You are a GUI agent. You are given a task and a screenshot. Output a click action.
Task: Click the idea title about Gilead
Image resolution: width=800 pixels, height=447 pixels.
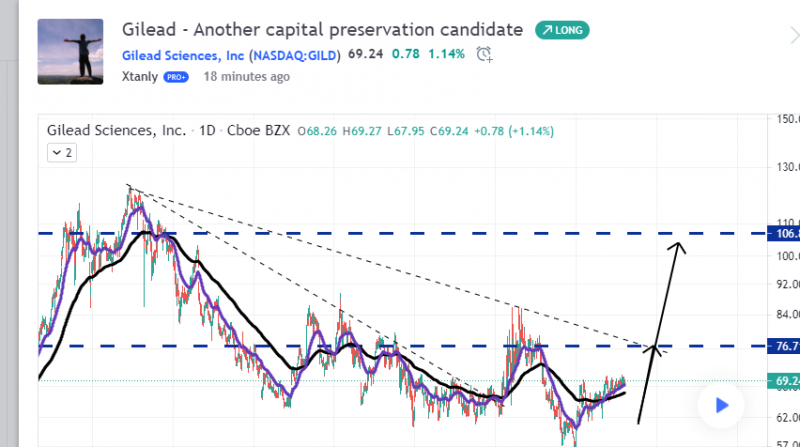pos(322,30)
